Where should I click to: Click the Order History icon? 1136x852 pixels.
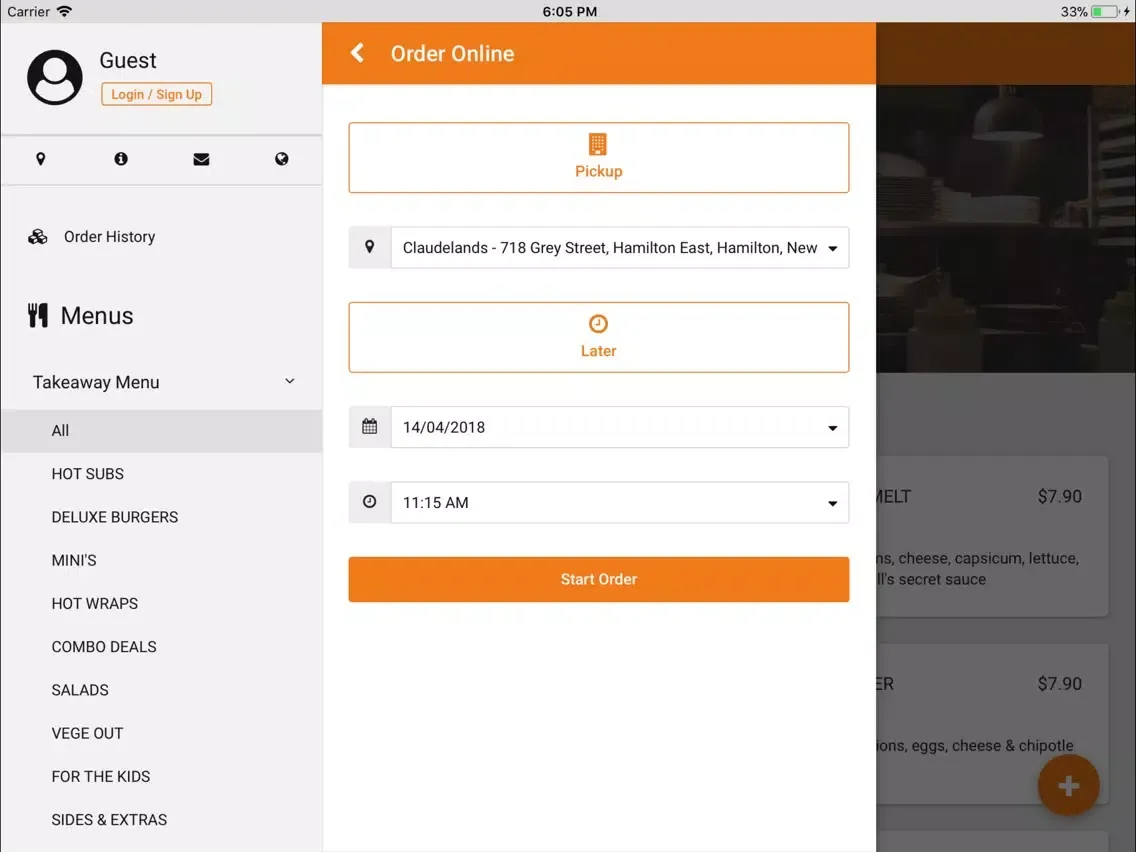pyautogui.click(x=38, y=237)
